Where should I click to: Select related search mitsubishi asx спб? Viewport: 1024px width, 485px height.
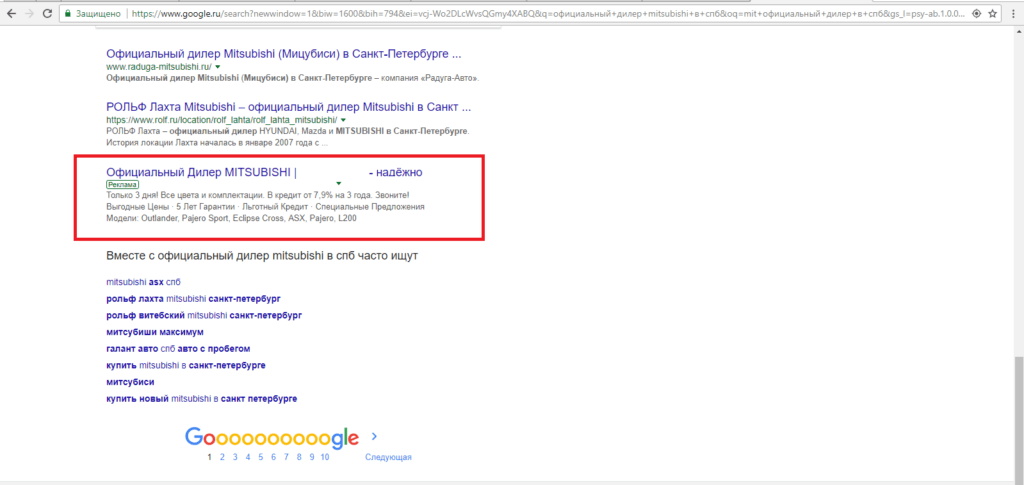(x=143, y=282)
